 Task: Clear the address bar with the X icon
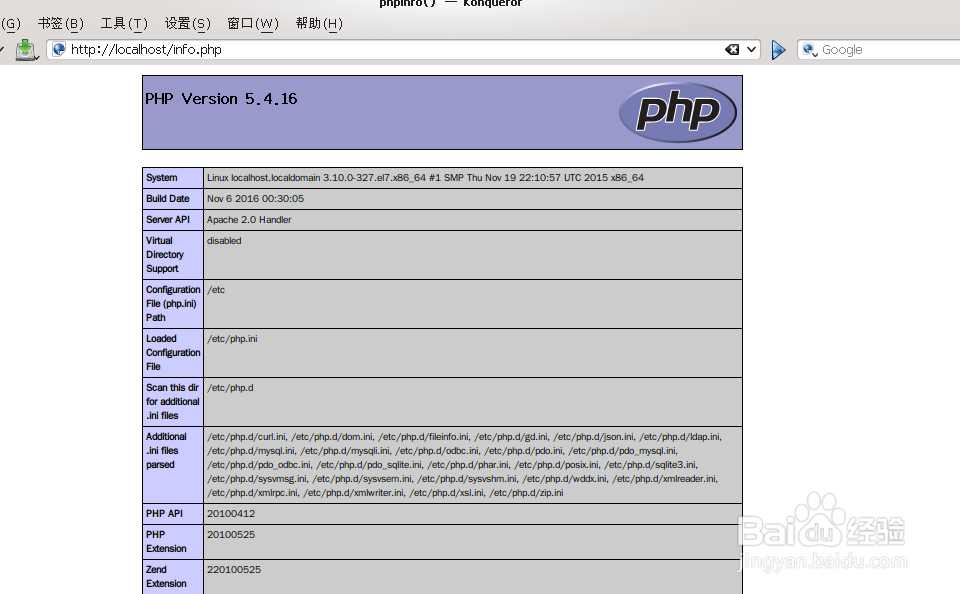pyautogui.click(x=732, y=50)
